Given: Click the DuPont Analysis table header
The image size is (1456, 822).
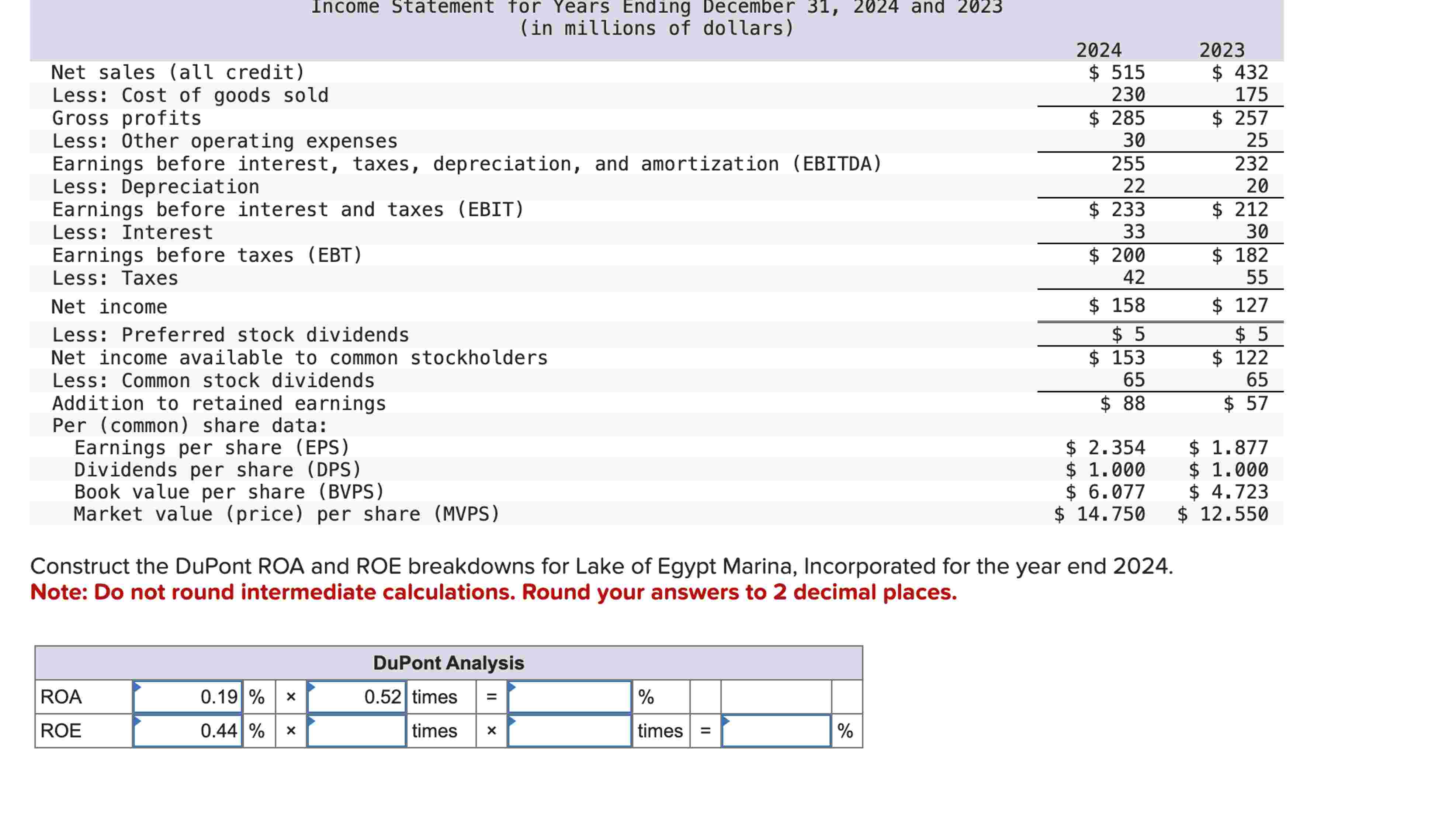Looking at the screenshot, I should coord(448,663).
